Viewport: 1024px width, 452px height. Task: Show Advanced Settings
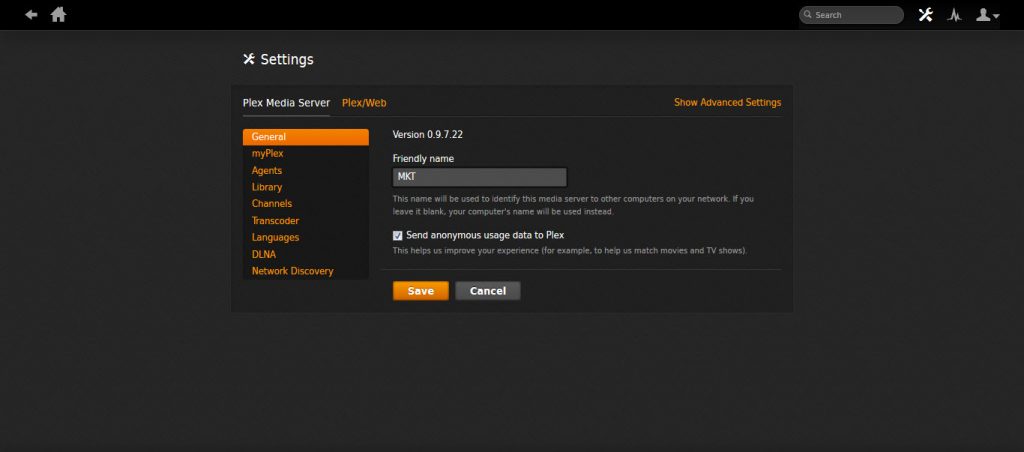pyautogui.click(x=728, y=103)
